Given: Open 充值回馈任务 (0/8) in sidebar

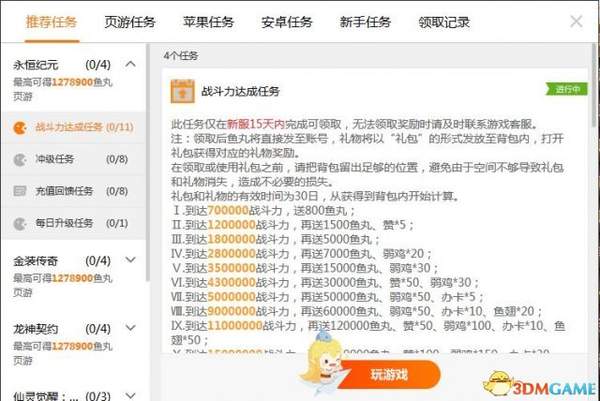Looking at the screenshot, I should pos(74,191).
